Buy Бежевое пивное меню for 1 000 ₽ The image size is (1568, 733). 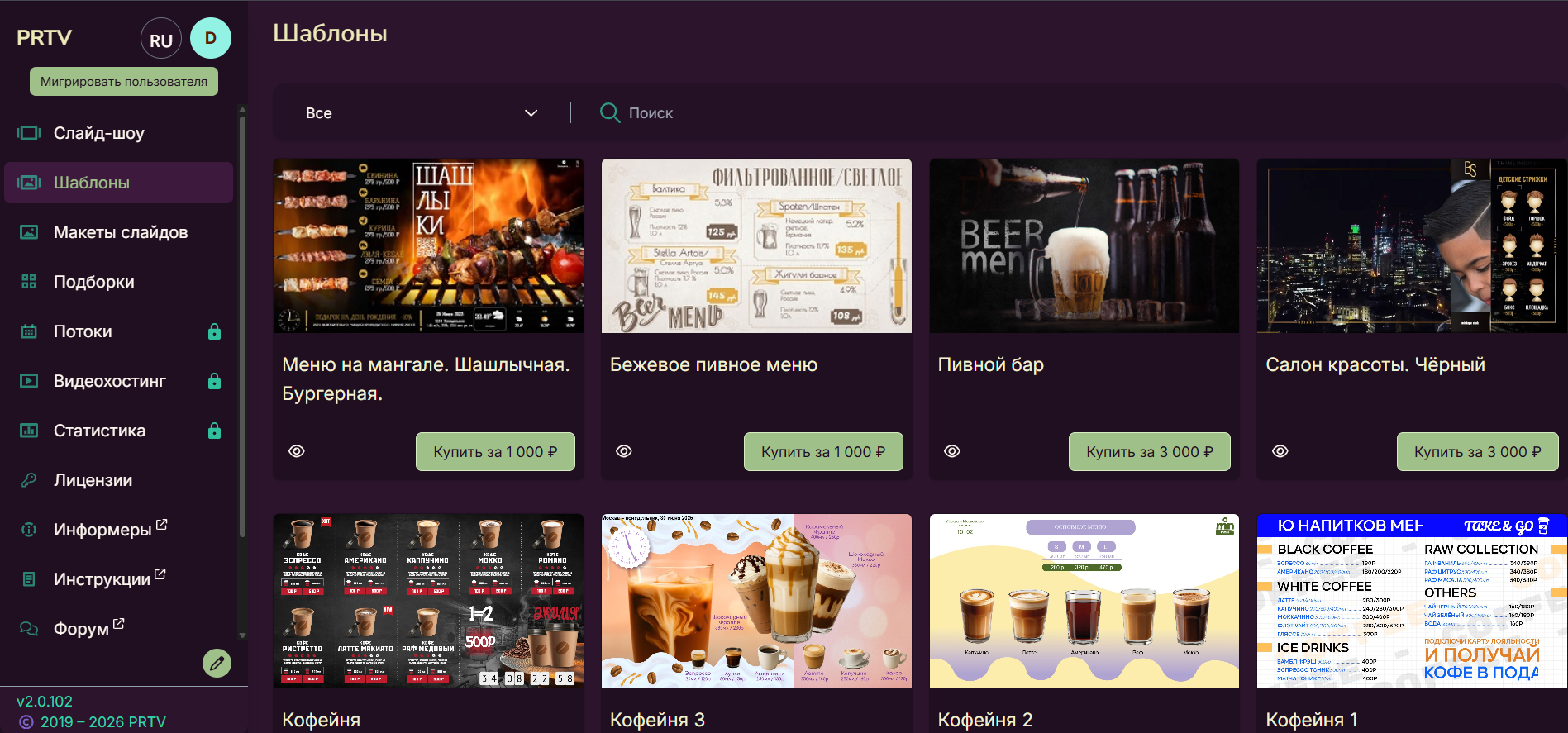[823, 452]
